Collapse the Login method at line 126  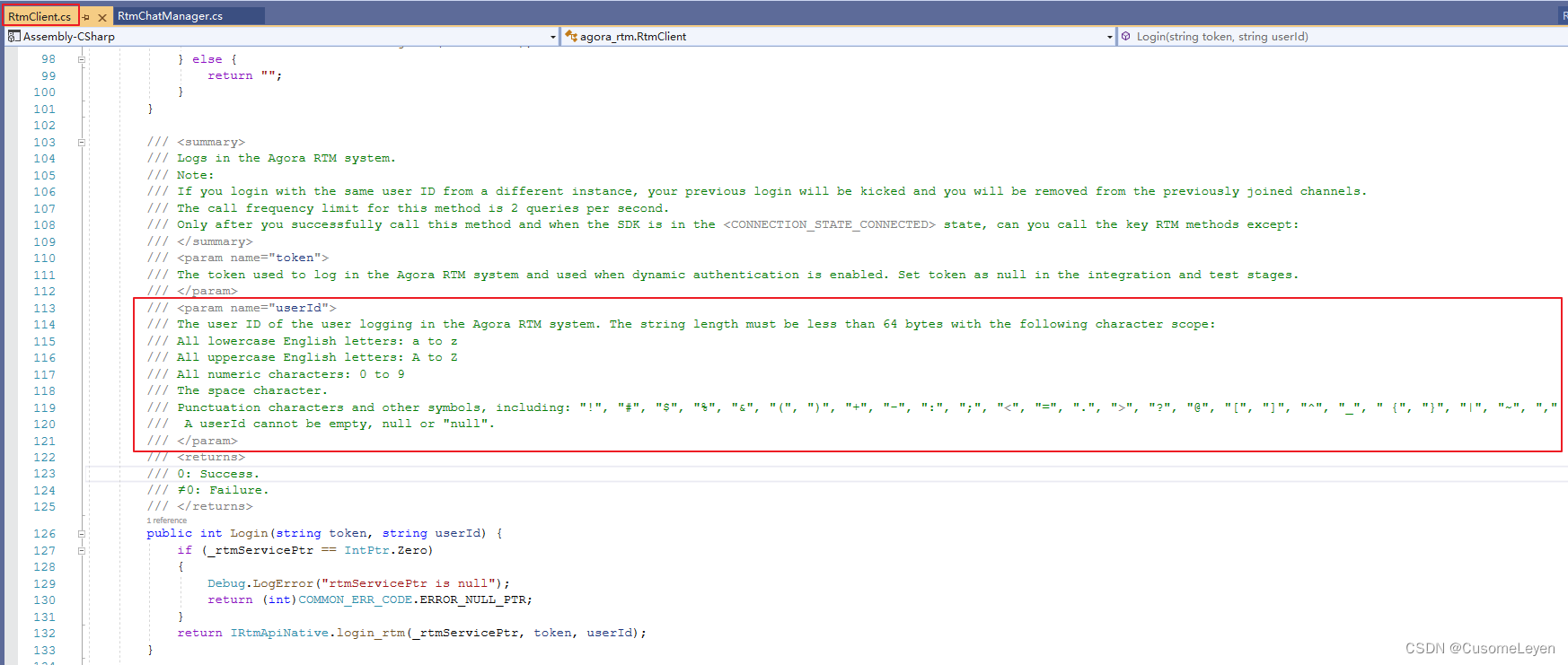[82, 533]
